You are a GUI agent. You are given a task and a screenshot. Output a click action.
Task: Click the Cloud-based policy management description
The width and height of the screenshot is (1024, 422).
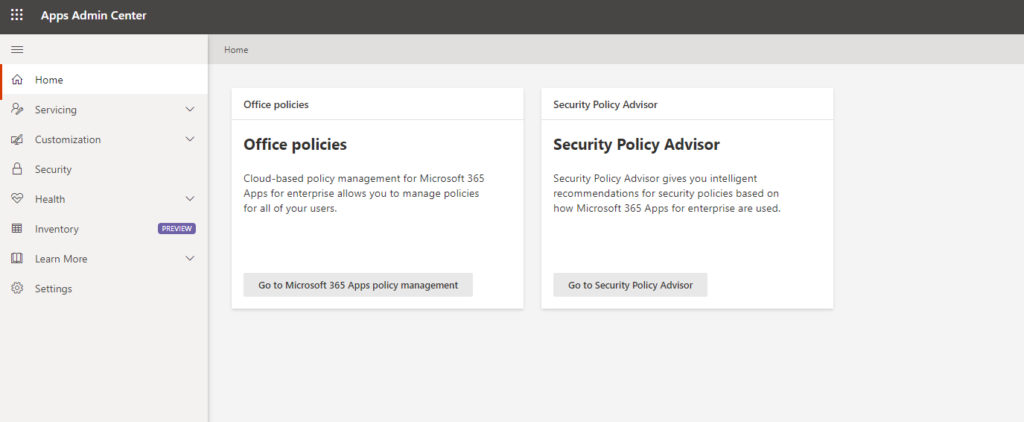click(364, 193)
